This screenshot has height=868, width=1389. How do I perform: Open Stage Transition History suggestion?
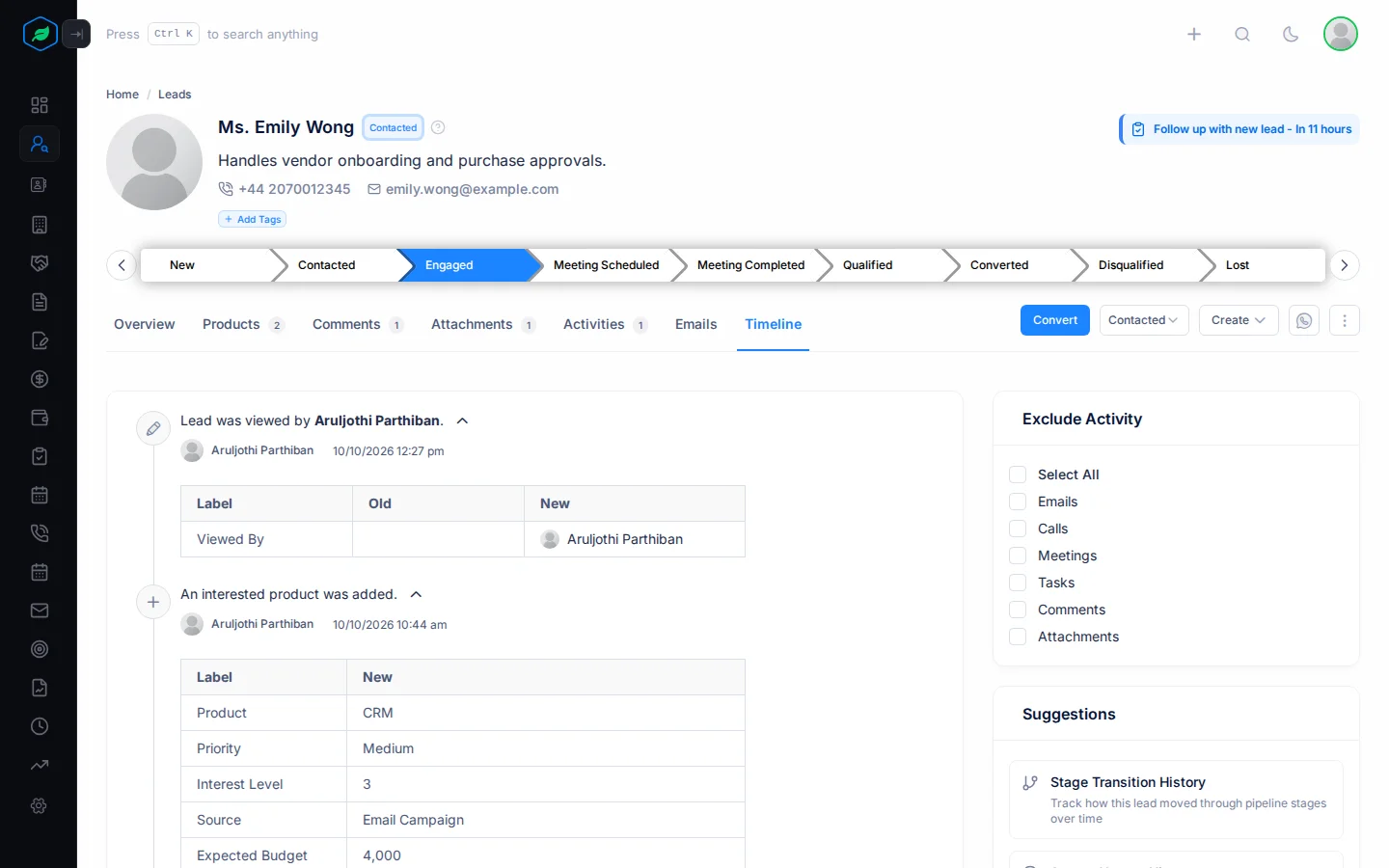click(x=1176, y=800)
